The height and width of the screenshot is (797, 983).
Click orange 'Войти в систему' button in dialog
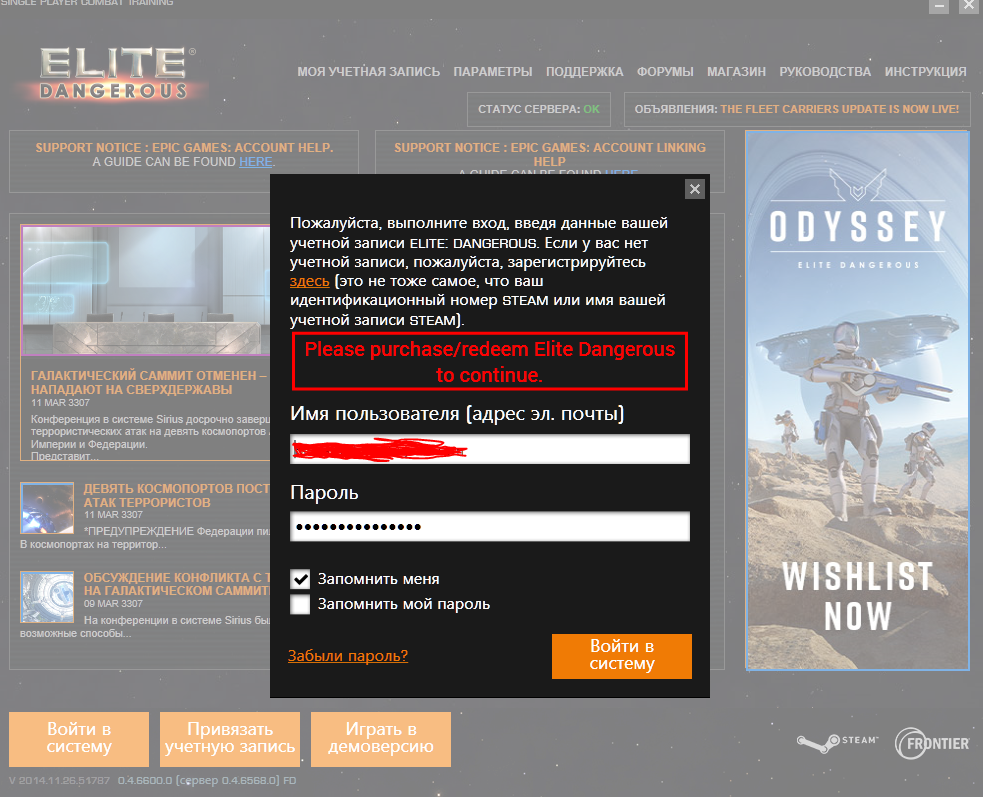click(622, 656)
